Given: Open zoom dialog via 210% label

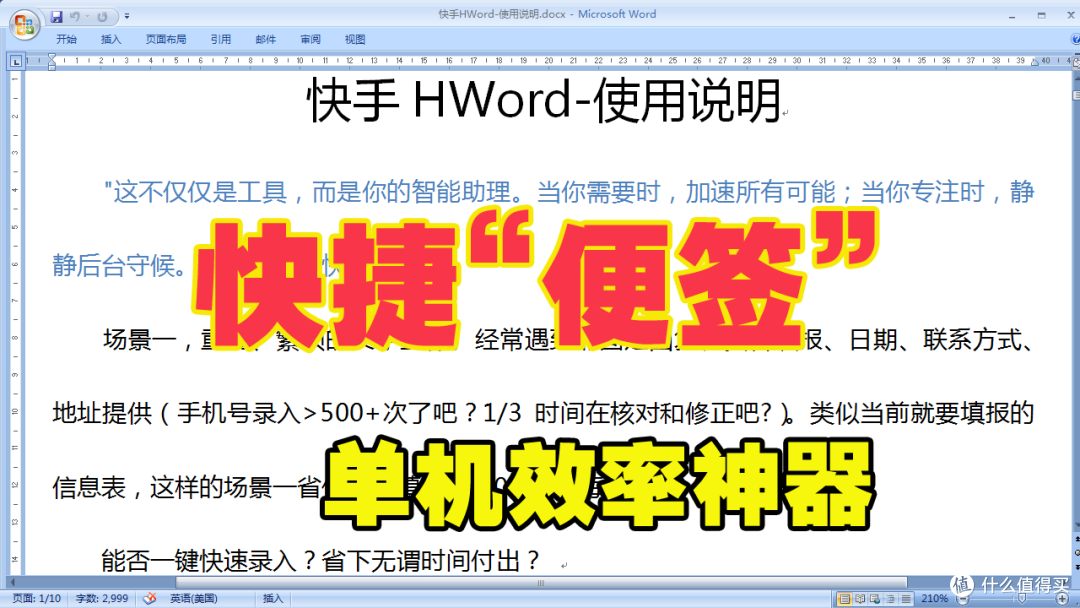Looking at the screenshot, I should [935, 599].
